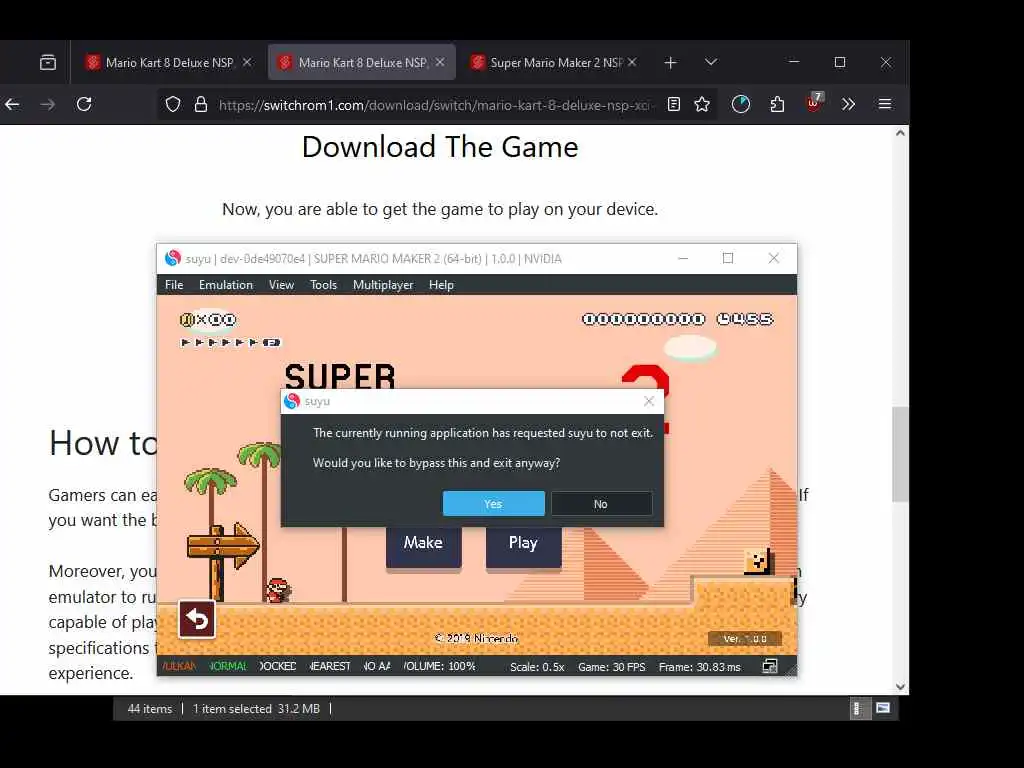Toggle reader view icon in the address bar

coord(674,104)
